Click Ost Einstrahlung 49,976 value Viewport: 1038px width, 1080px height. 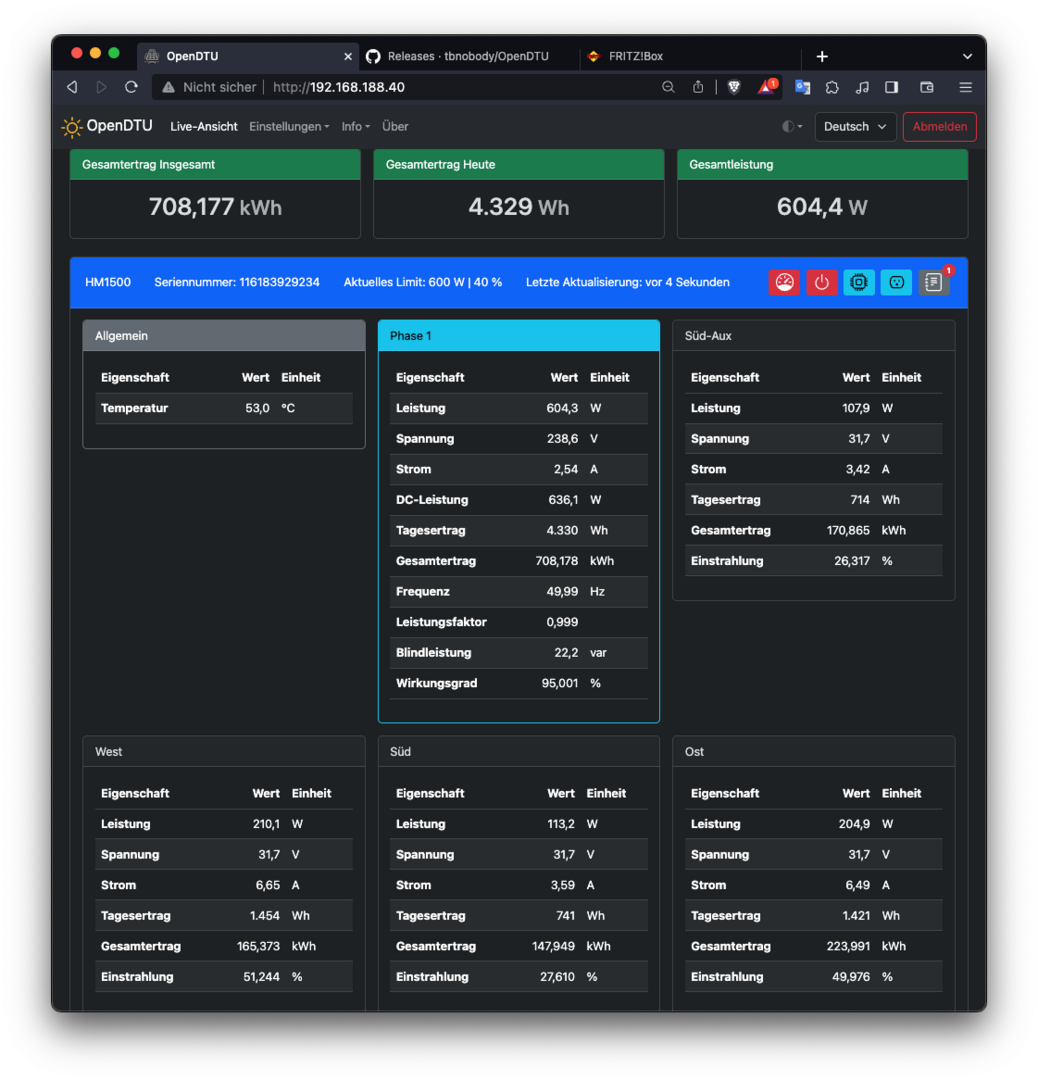(x=851, y=977)
